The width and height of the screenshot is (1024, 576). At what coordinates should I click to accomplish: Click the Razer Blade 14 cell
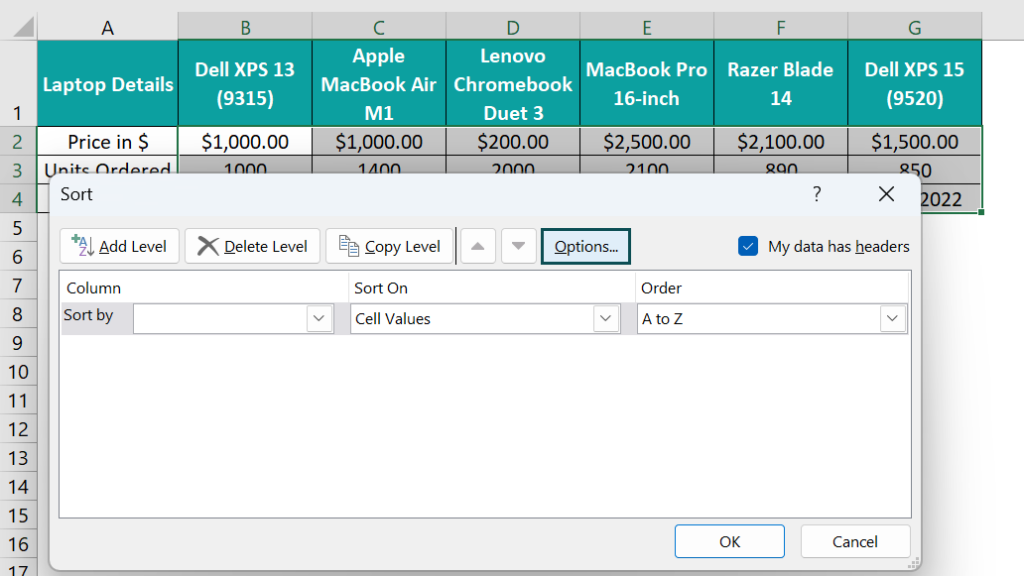pyautogui.click(x=780, y=84)
